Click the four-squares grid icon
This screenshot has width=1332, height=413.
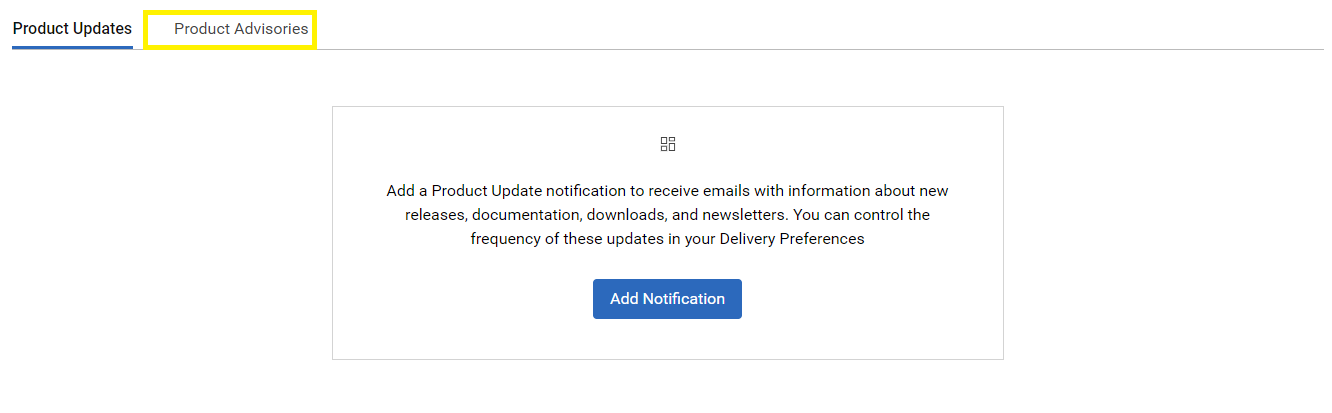coord(668,144)
